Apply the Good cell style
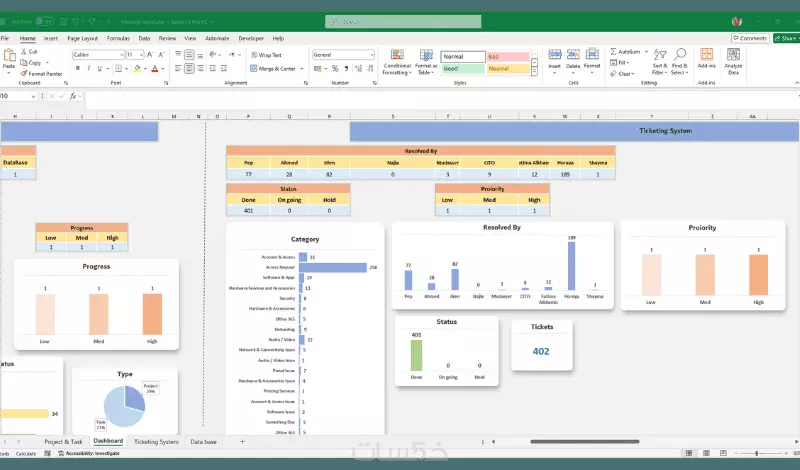Screen dimensions: 800x470 tap(462, 68)
